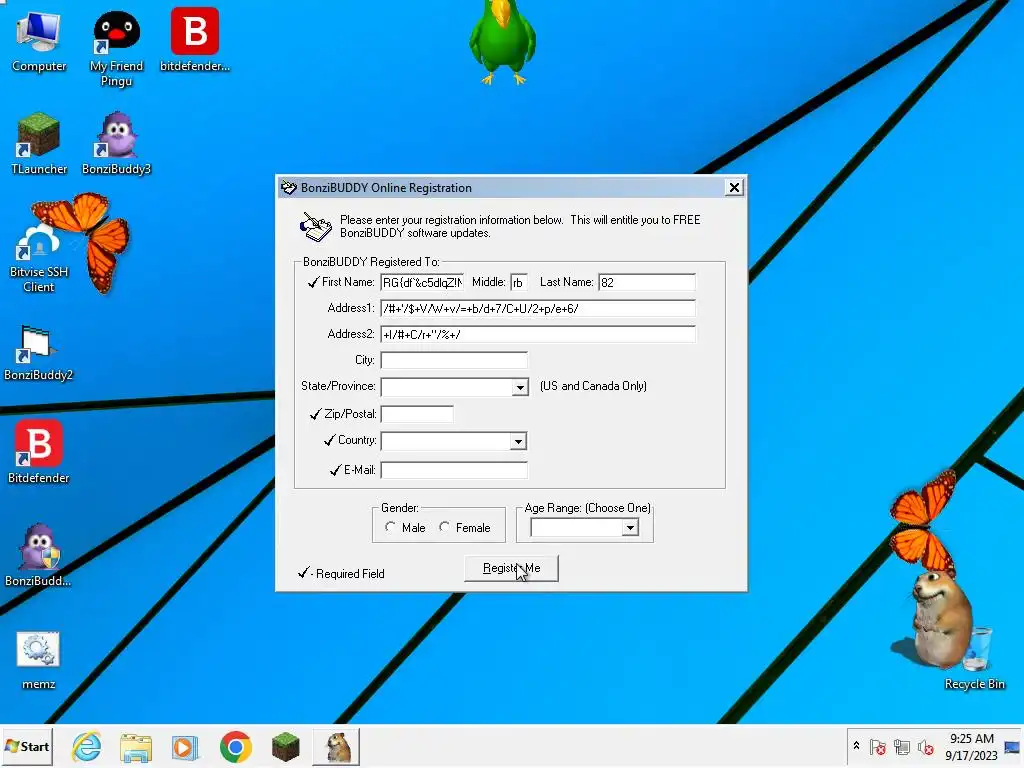Viewport: 1024px width, 768px height.
Task: Open the Minecraft block taskbar icon
Action: click(285, 747)
